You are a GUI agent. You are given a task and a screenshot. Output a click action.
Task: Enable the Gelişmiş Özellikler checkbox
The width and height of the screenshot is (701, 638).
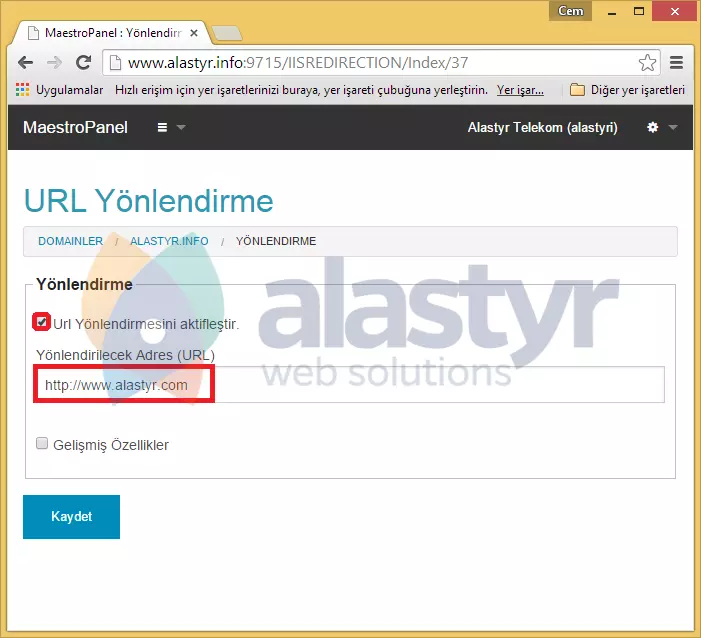tap(42, 444)
